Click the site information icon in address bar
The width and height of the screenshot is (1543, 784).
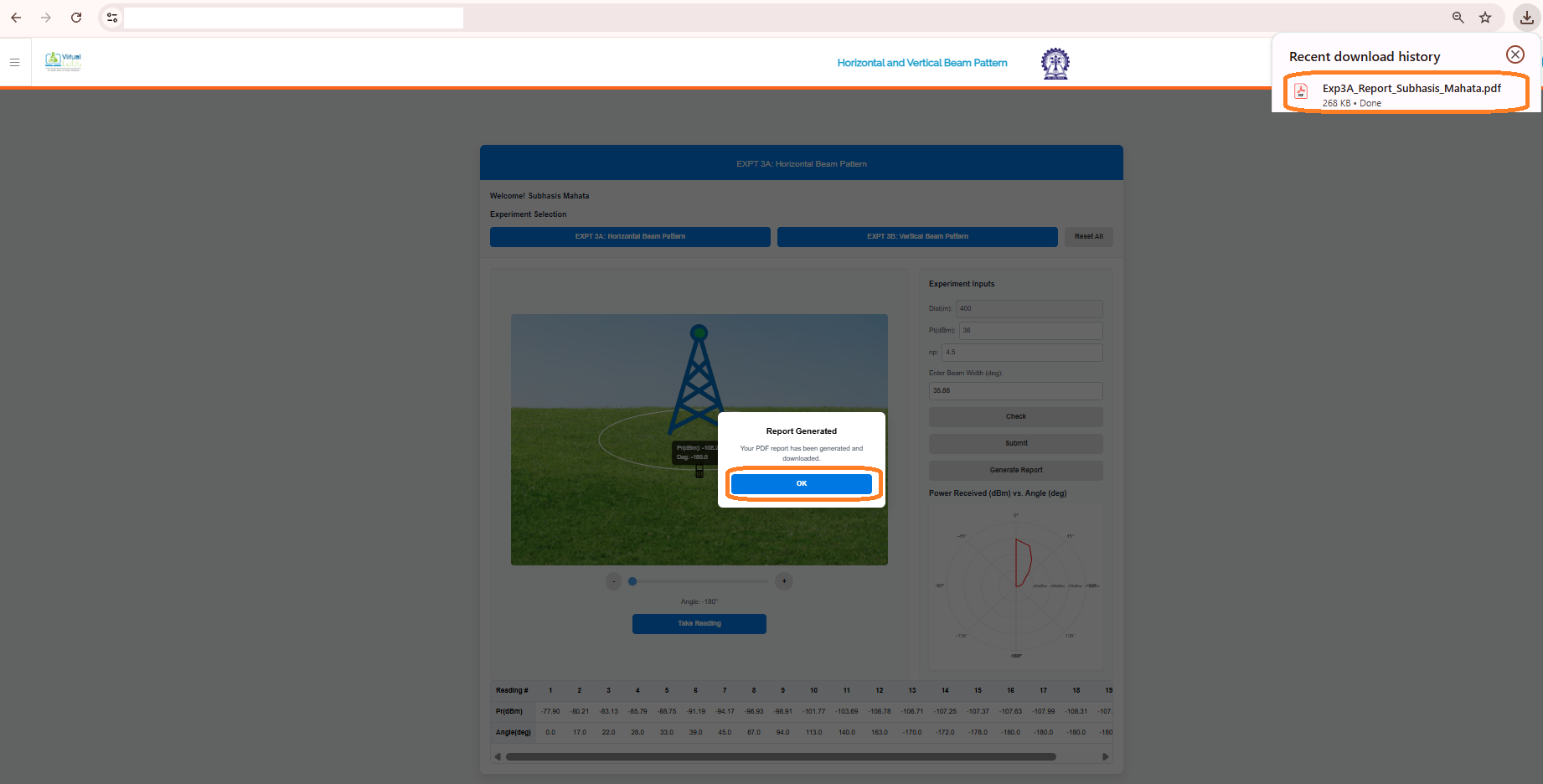pos(112,18)
